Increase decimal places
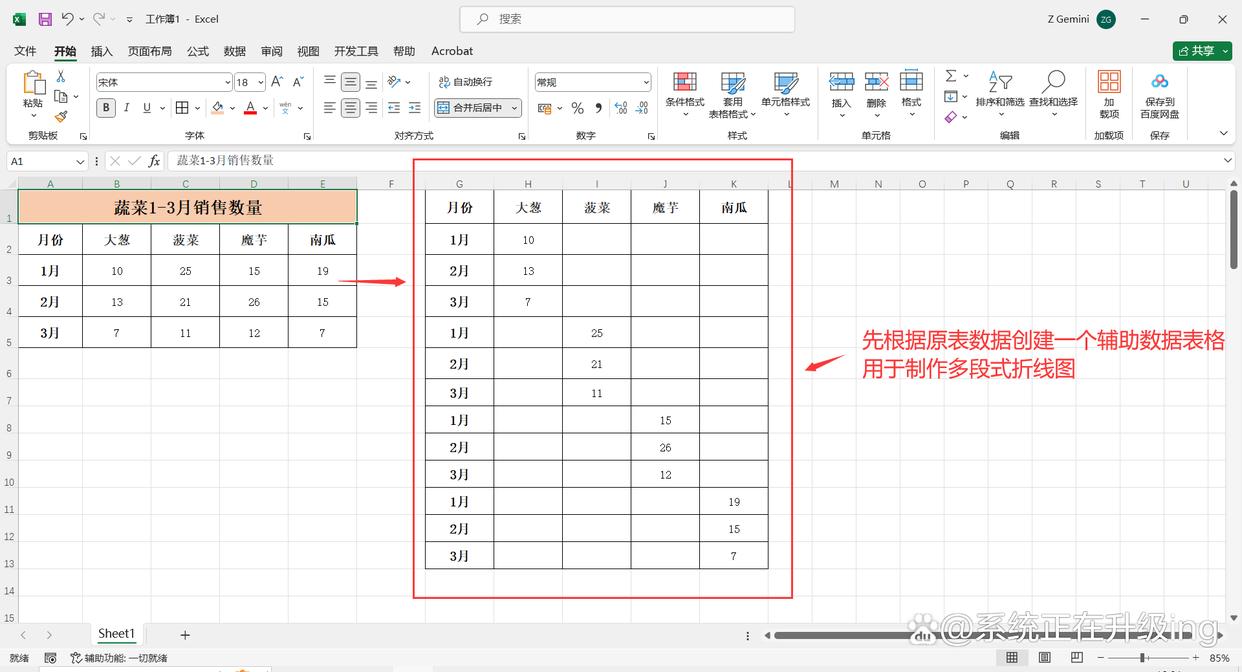 click(620, 108)
